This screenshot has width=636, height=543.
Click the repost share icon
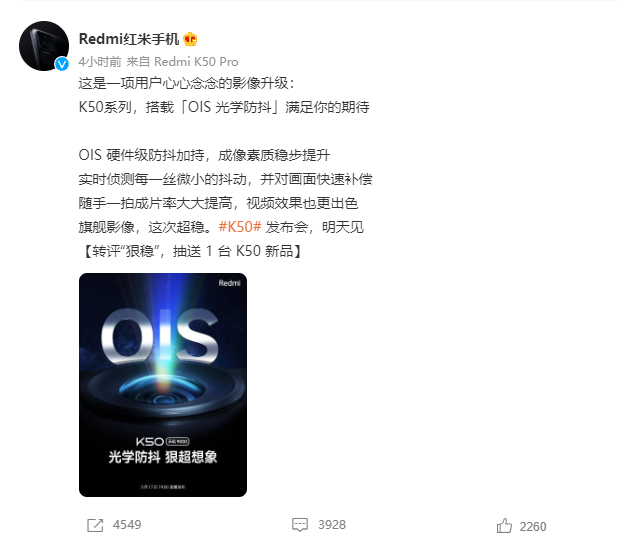coord(95,525)
